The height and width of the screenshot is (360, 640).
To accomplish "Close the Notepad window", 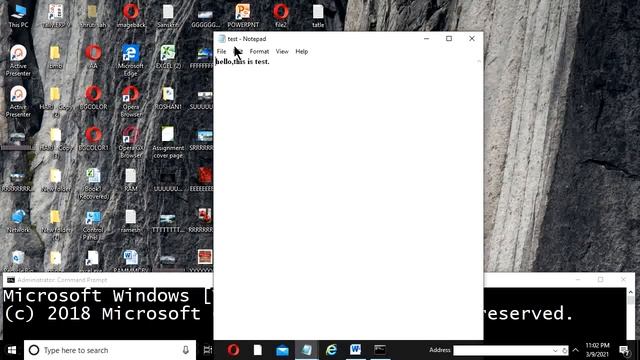I will [472, 38].
